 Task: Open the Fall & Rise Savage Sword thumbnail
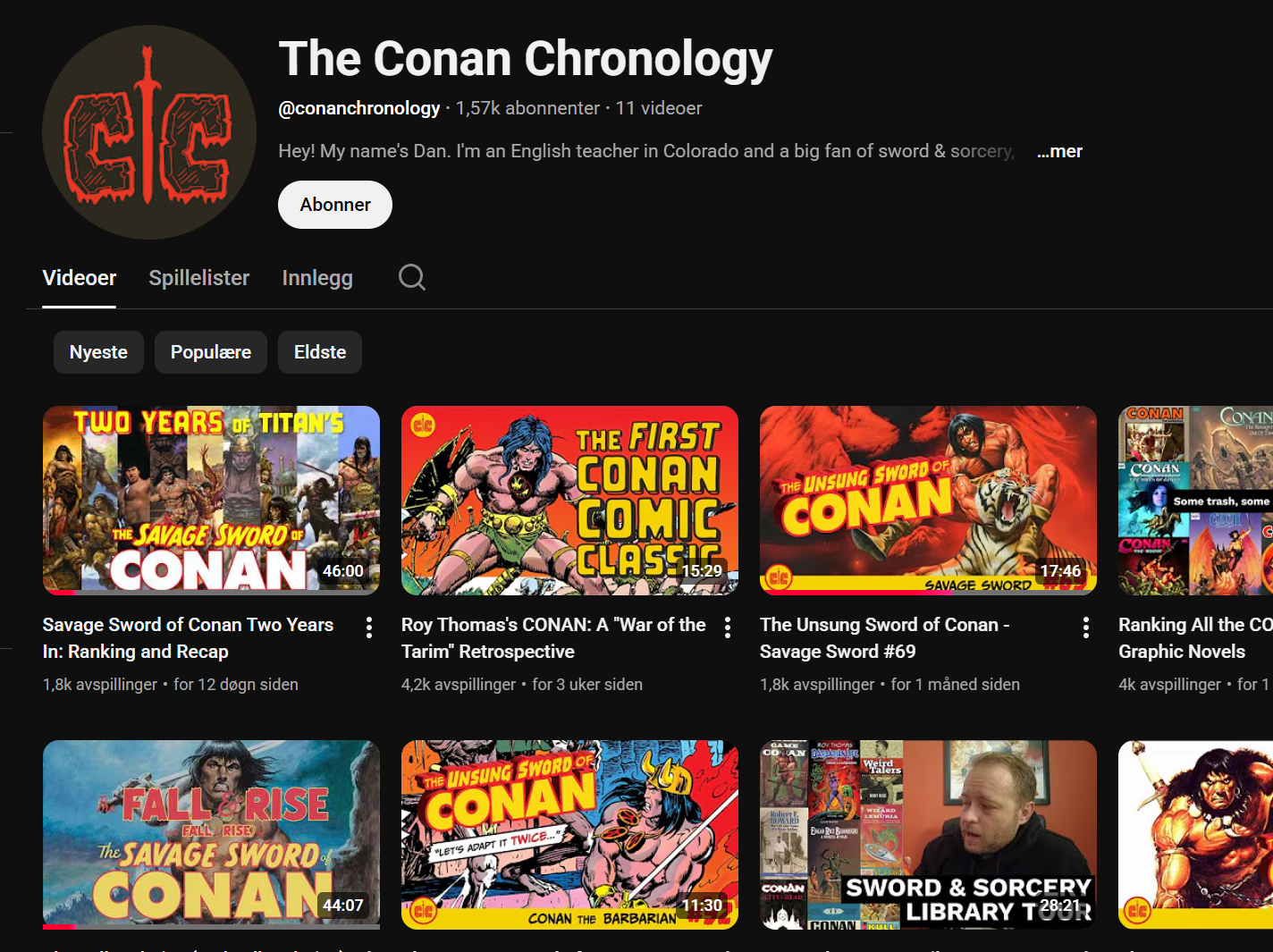[x=211, y=835]
